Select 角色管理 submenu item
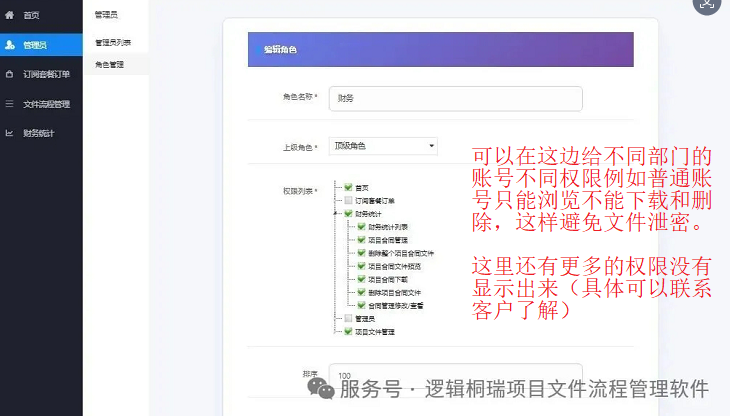 point(109,65)
